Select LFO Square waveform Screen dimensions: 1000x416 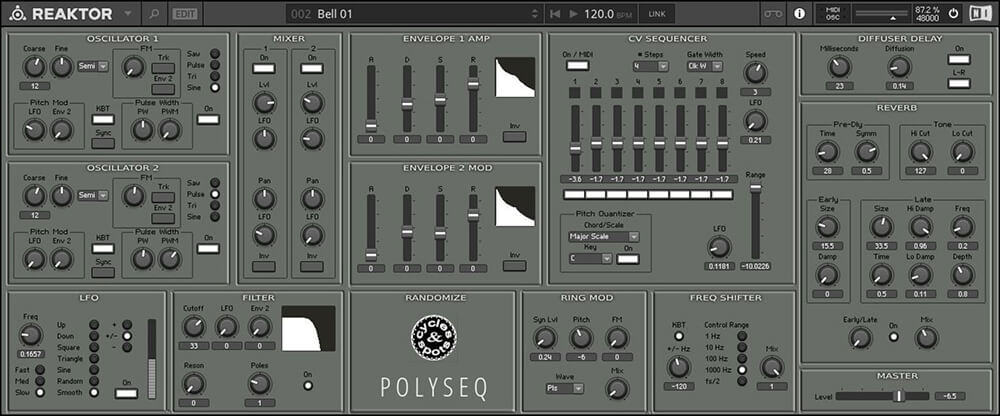[x=94, y=348]
